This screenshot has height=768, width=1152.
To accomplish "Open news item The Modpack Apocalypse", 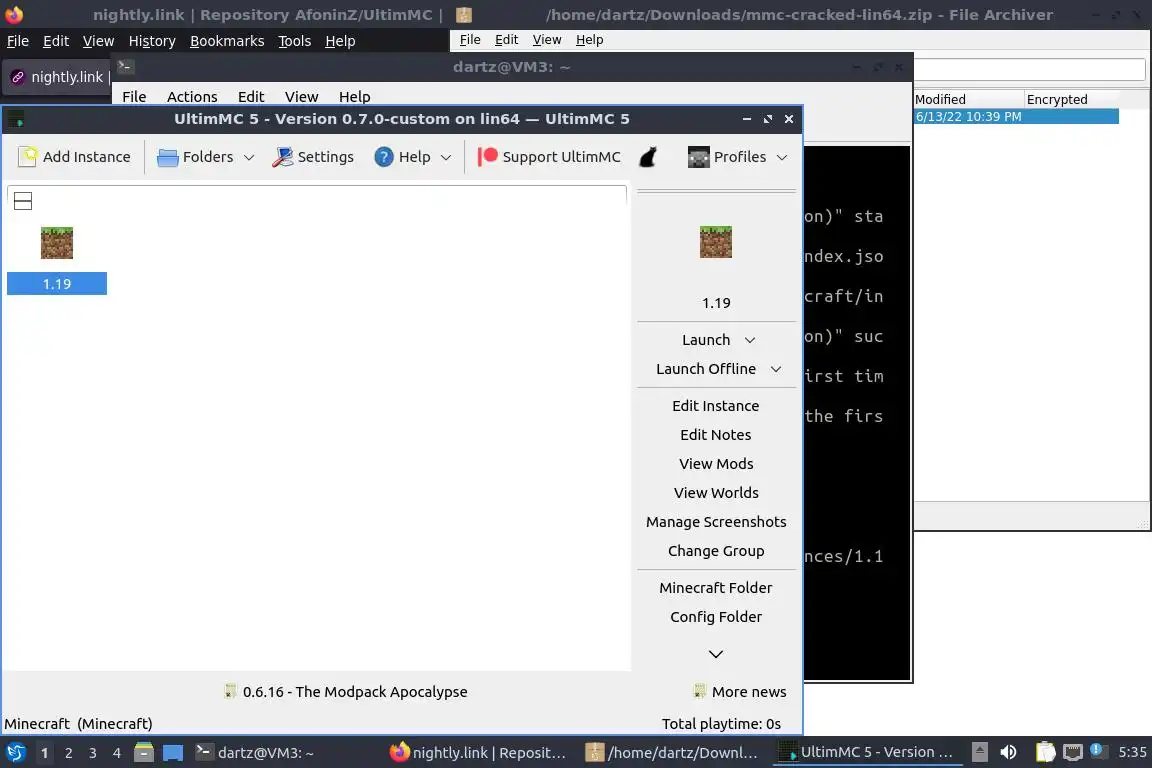I will (345, 692).
